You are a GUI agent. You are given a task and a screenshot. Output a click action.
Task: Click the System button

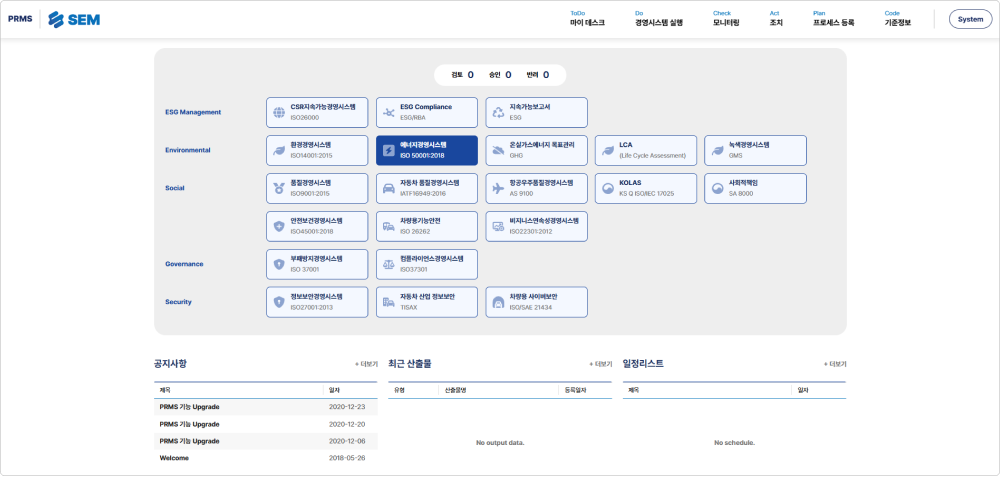(971, 19)
